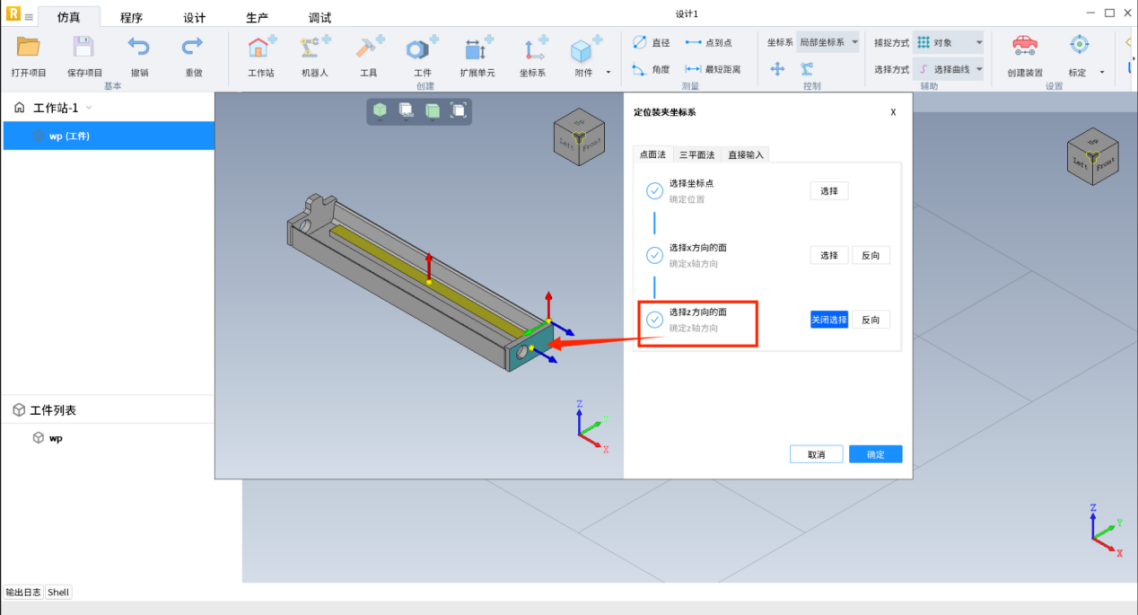The width and height of the screenshot is (1138, 615).
Task: Open the 局部坐标系 coordinate system dropdown
Action: click(x=828, y=42)
